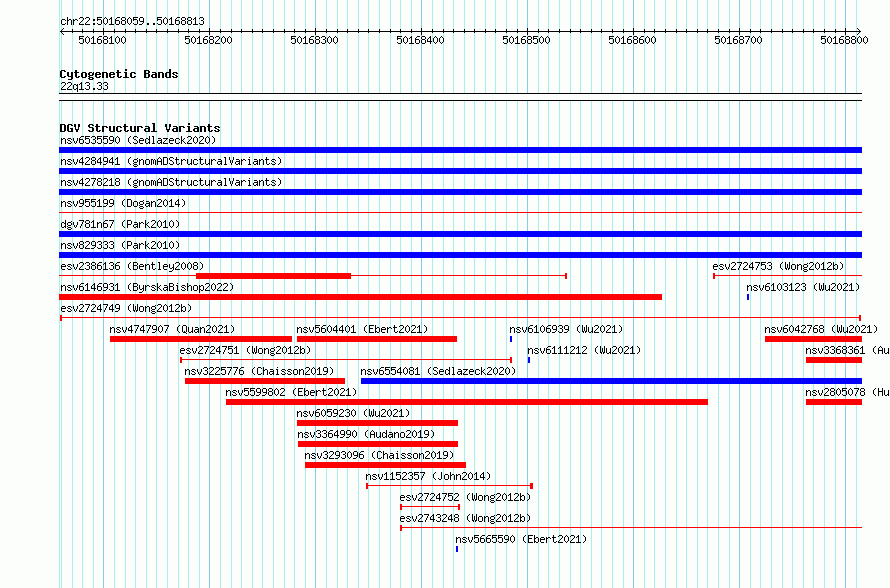This screenshot has width=890, height=588.
Task: Click the blue tick under nsv6111212
Action: point(529,360)
